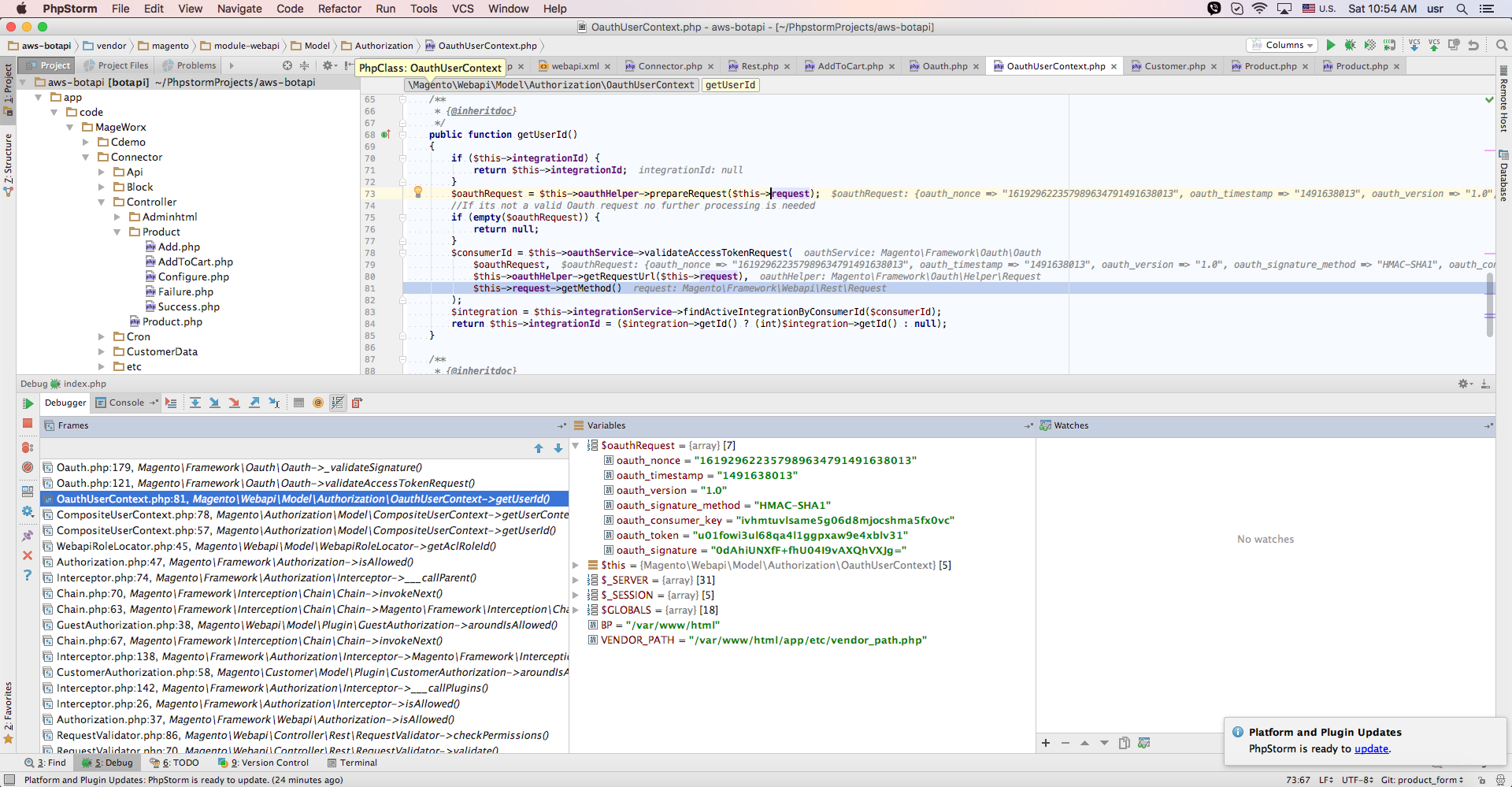Click the debugger copy/settings icon after sort

coord(357,403)
